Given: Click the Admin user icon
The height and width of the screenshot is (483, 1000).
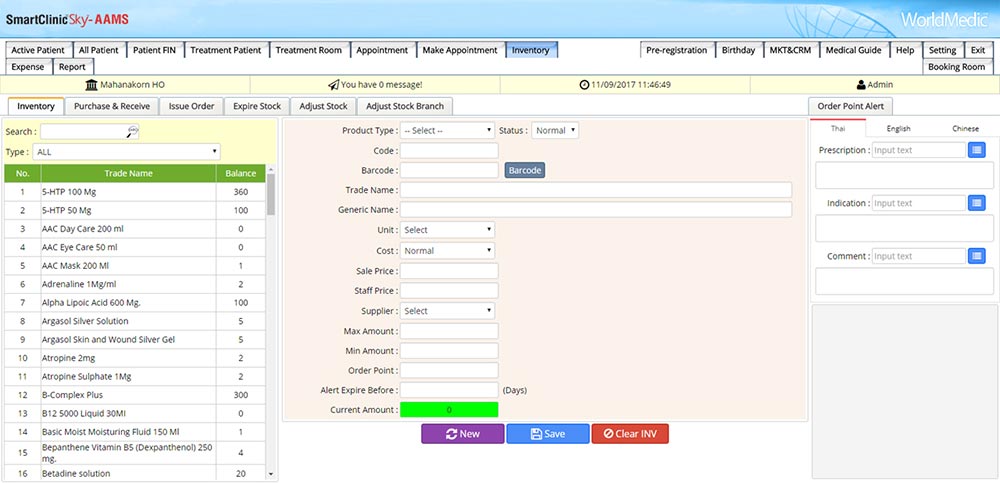Looking at the screenshot, I should pyautogui.click(x=861, y=85).
